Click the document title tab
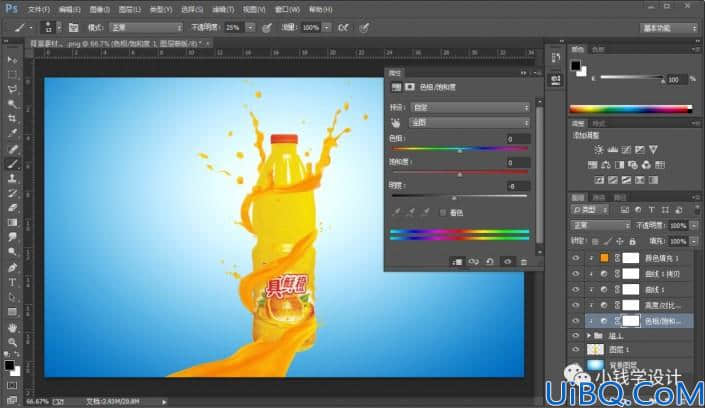The image size is (705, 408). click(x=119, y=43)
